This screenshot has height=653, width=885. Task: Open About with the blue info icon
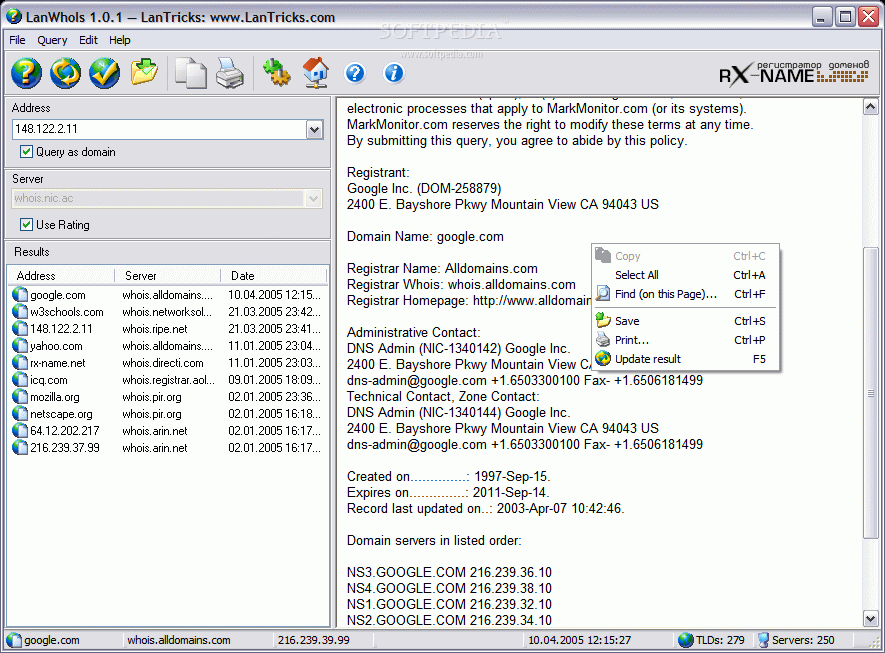tap(394, 73)
